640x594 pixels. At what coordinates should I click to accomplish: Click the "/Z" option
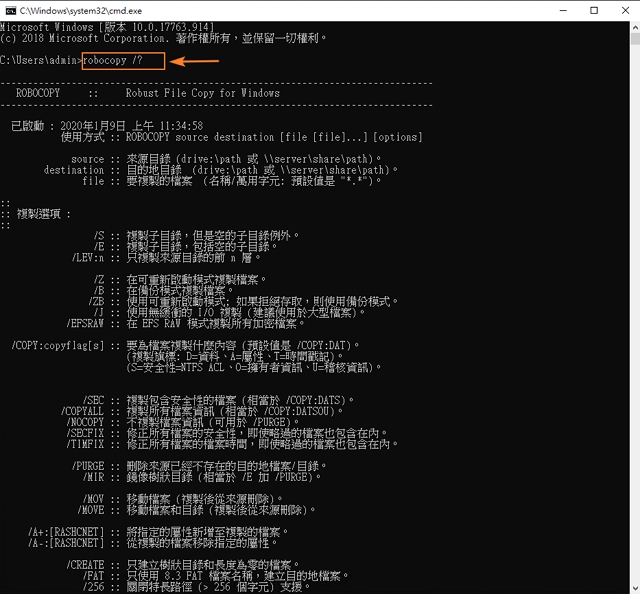tap(99, 280)
